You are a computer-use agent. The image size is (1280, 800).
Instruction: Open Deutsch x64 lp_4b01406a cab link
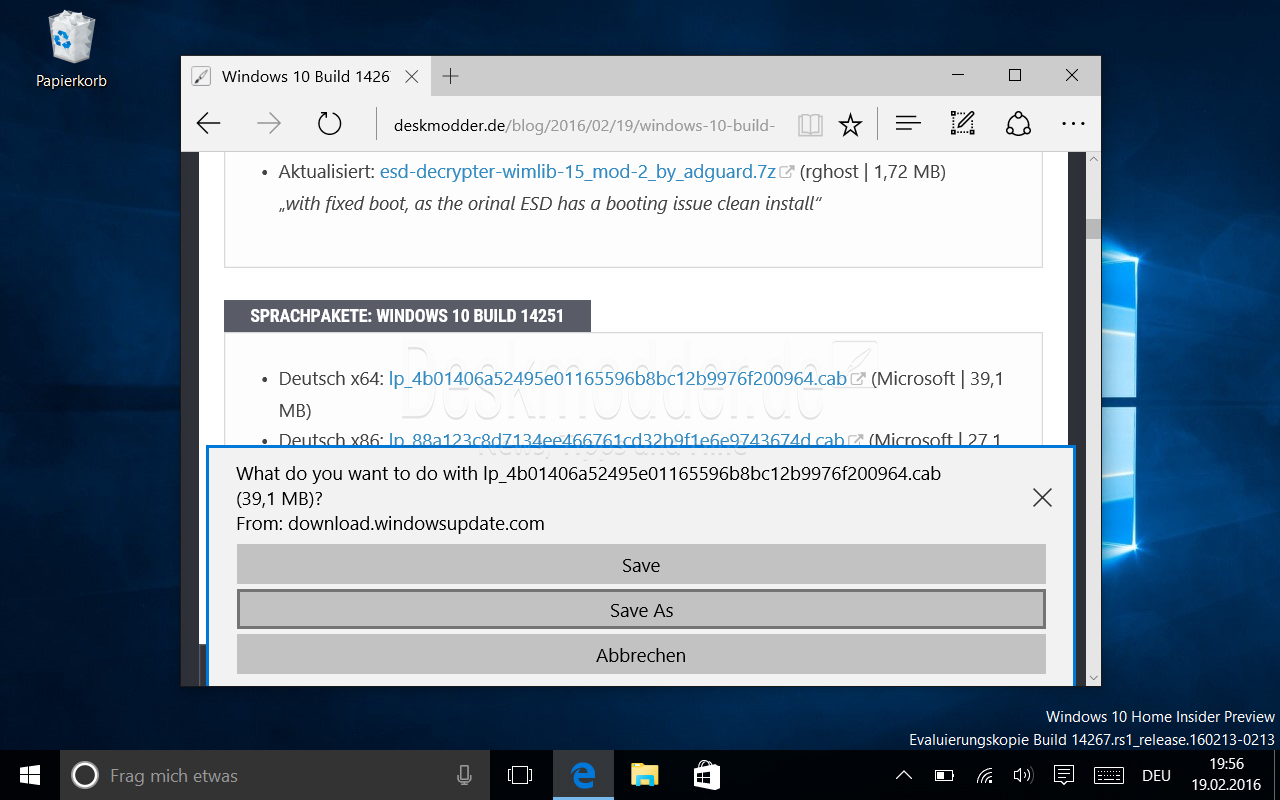pyautogui.click(x=617, y=379)
